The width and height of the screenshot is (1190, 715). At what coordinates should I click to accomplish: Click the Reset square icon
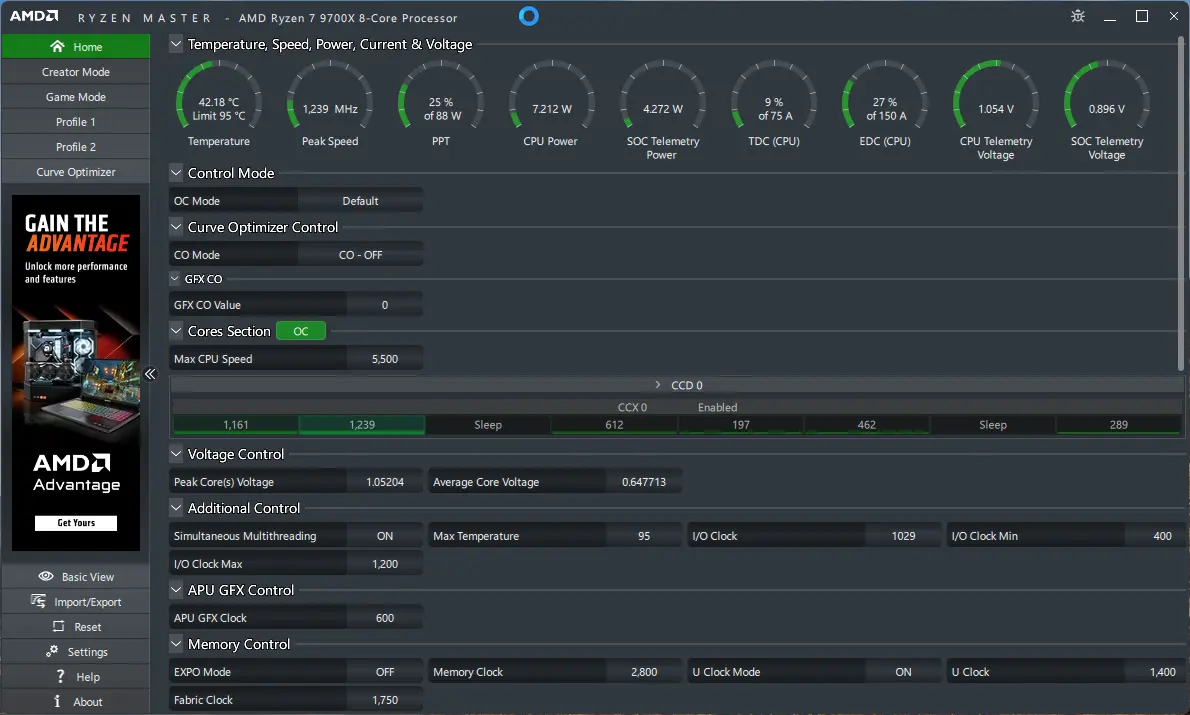point(58,626)
